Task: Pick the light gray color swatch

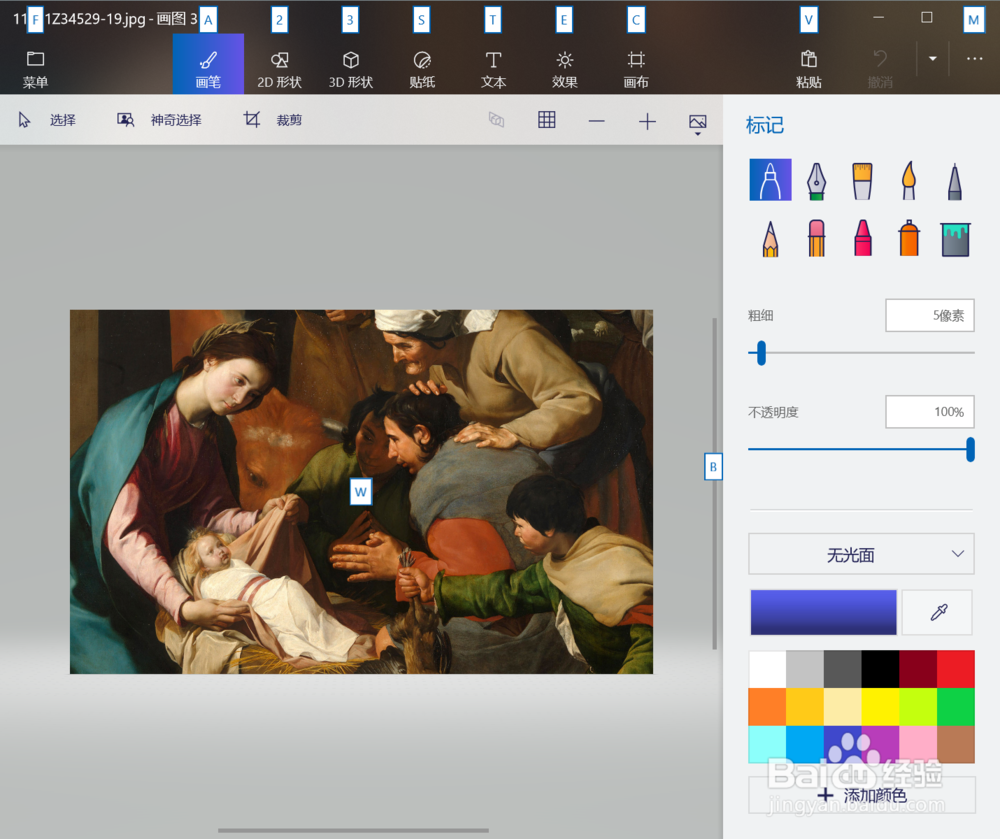Action: click(x=804, y=669)
